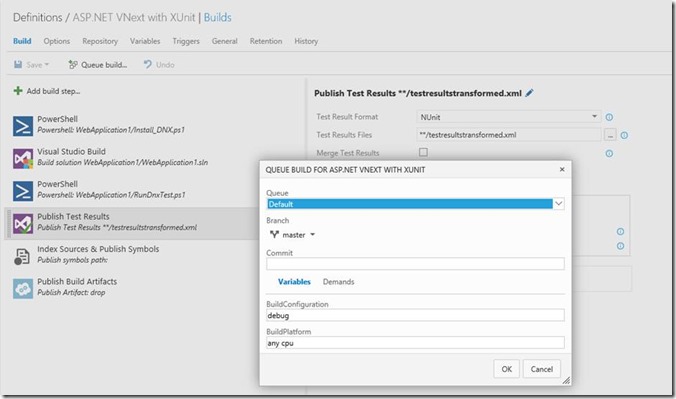
Task: Click the lower info icon right of the dialog
Action: tap(620, 246)
